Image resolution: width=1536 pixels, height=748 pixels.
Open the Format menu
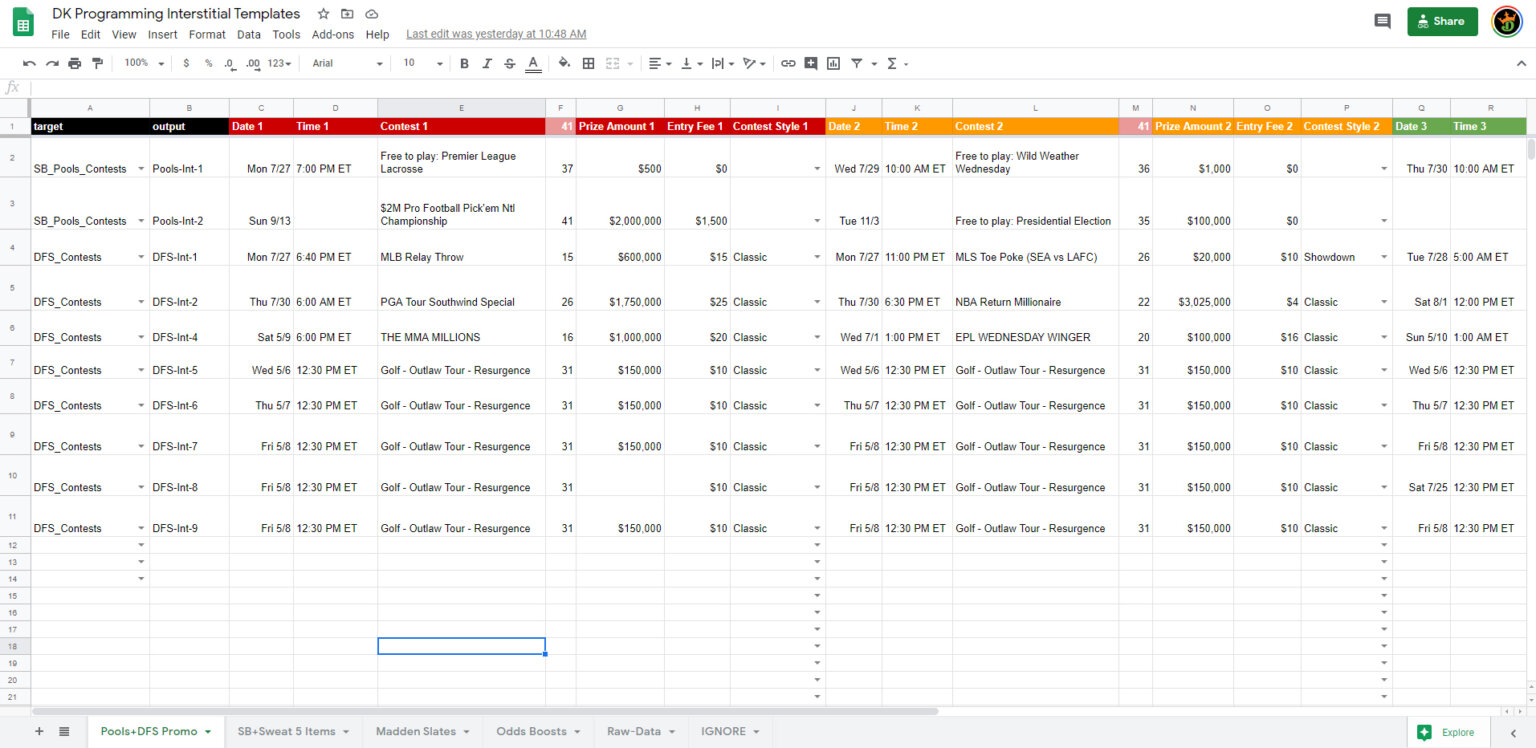(207, 34)
